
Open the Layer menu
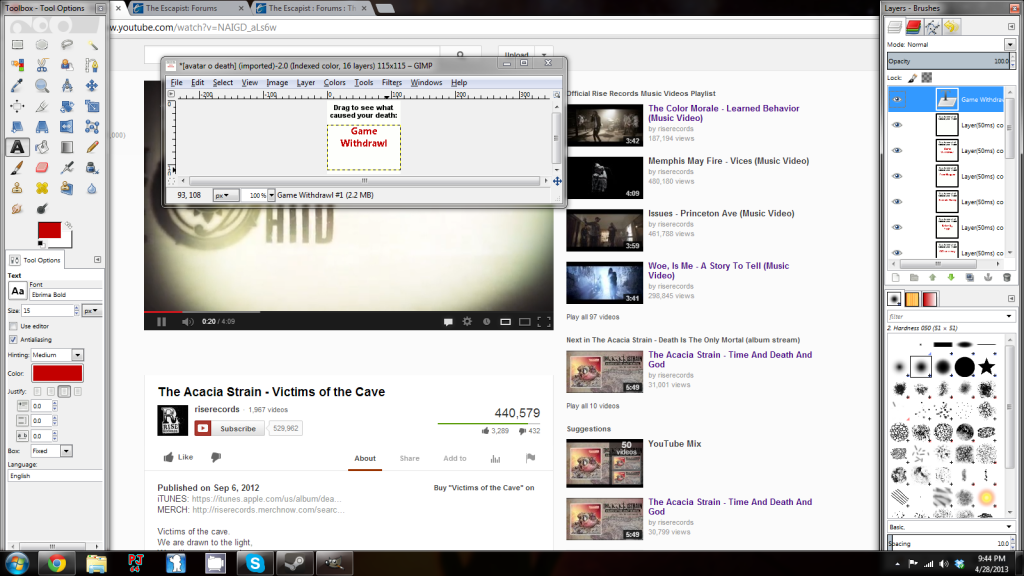tap(306, 82)
